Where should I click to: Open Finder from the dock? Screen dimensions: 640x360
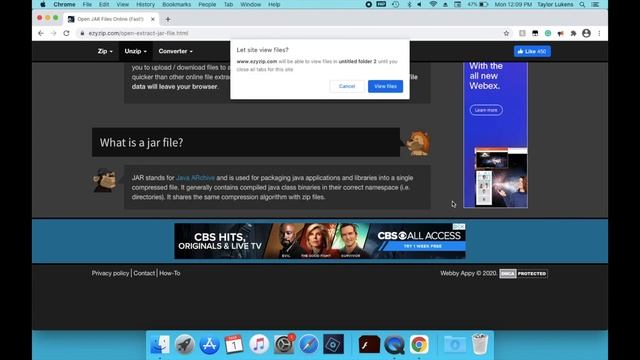[160, 344]
